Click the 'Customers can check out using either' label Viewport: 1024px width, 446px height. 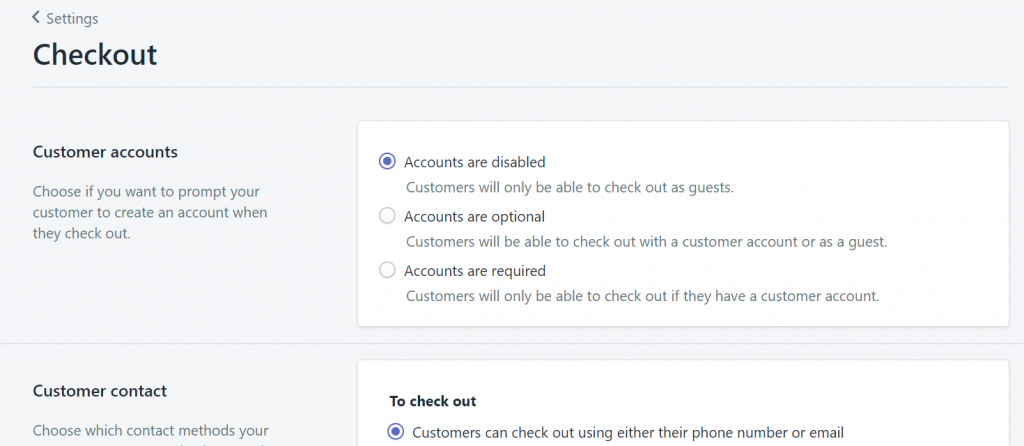[x=628, y=432]
